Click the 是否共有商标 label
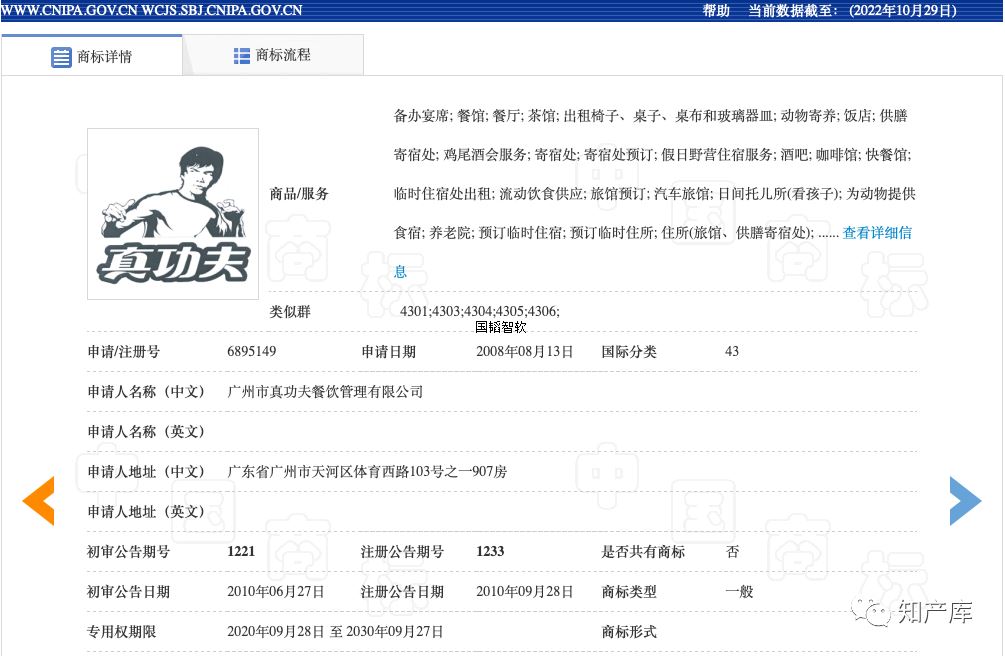This screenshot has width=1005, height=656. pos(643,551)
